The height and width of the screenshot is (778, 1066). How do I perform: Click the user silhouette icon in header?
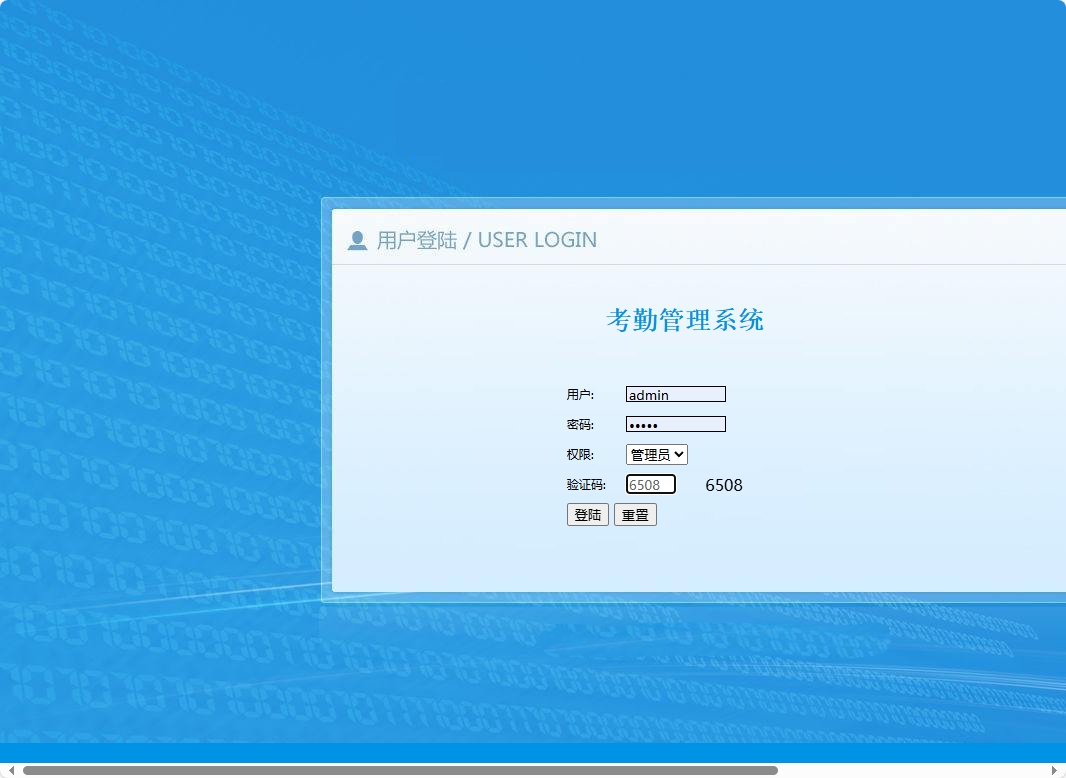pos(358,239)
